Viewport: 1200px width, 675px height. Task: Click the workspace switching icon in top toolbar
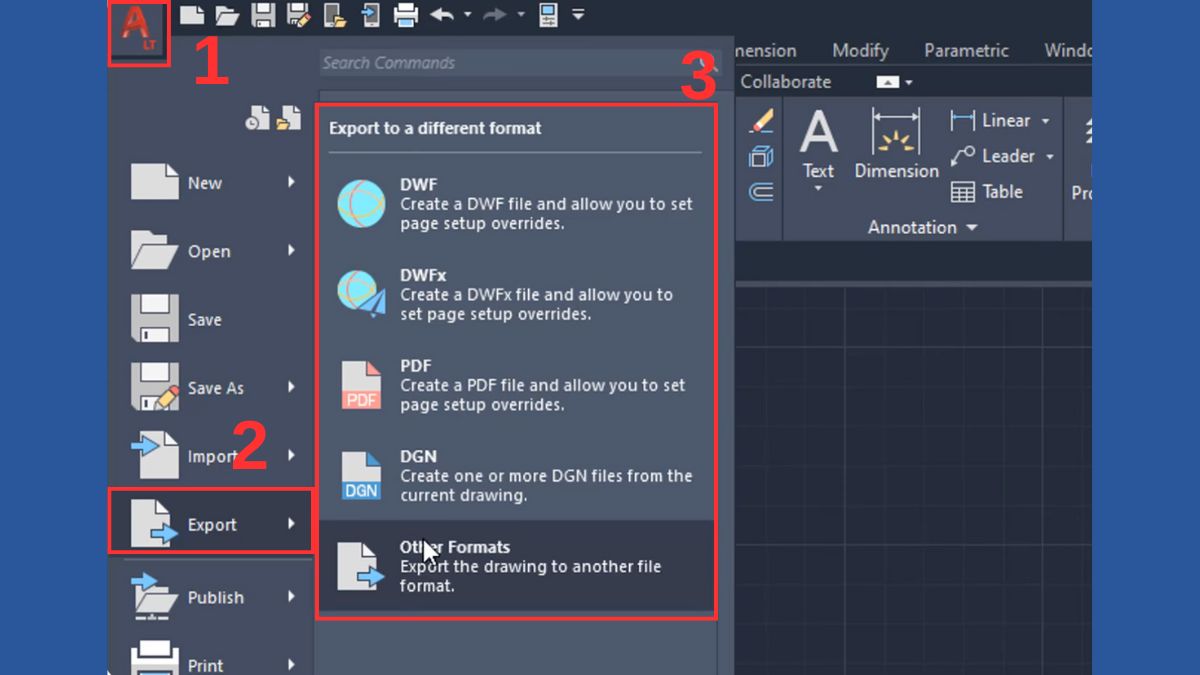[548, 15]
